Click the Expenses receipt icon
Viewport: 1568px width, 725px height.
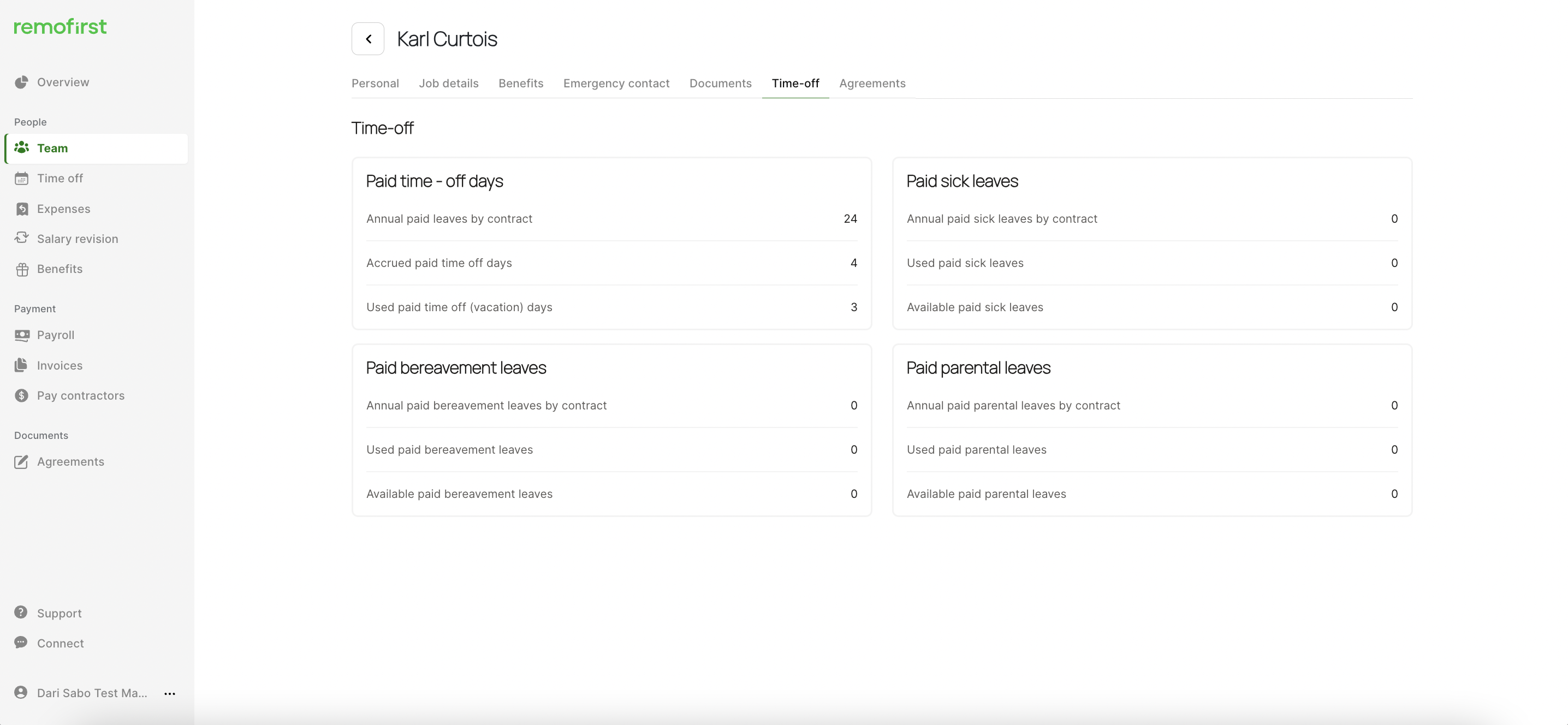[x=21, y=209]
